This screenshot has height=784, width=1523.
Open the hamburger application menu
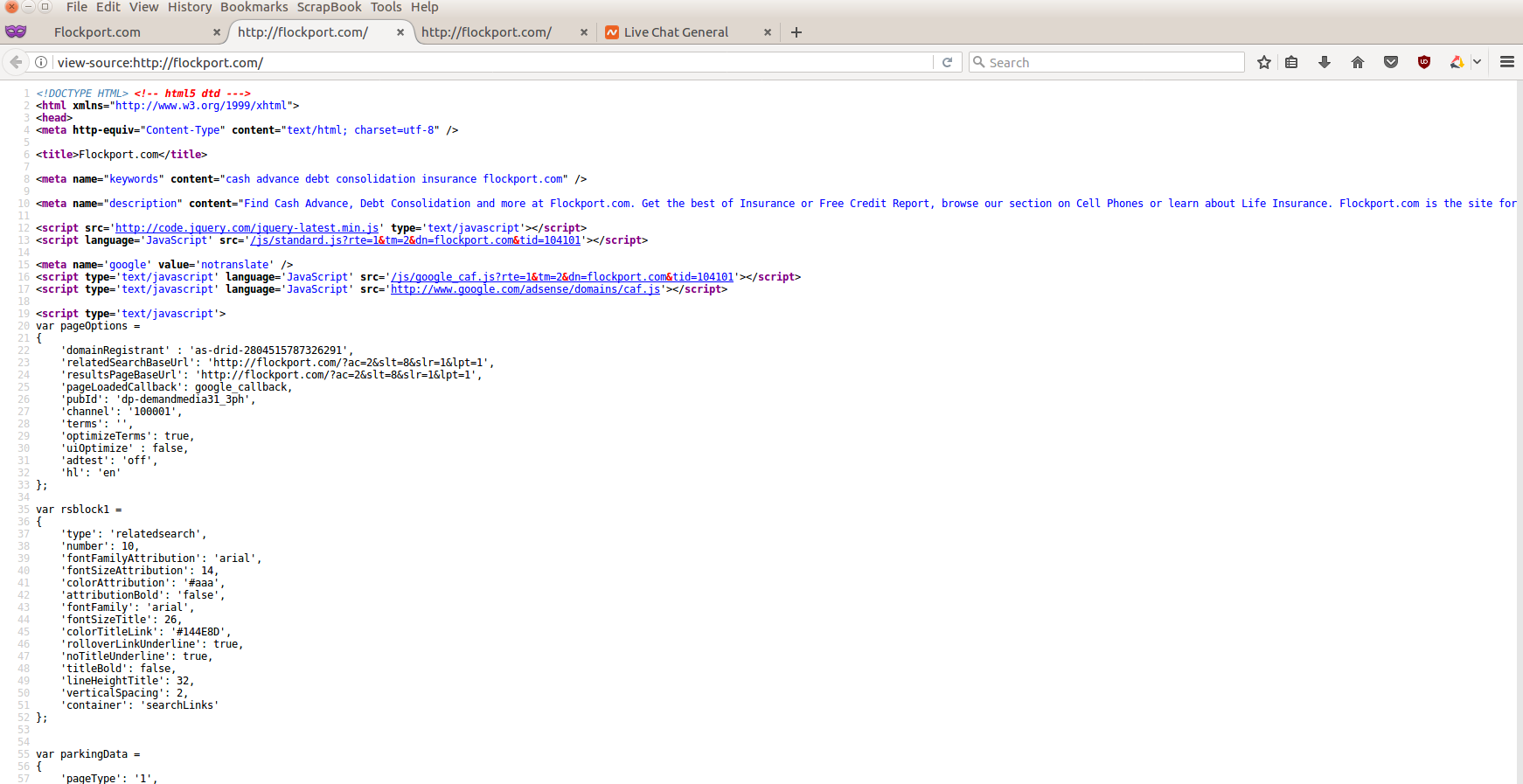(x=1507, y=62)
